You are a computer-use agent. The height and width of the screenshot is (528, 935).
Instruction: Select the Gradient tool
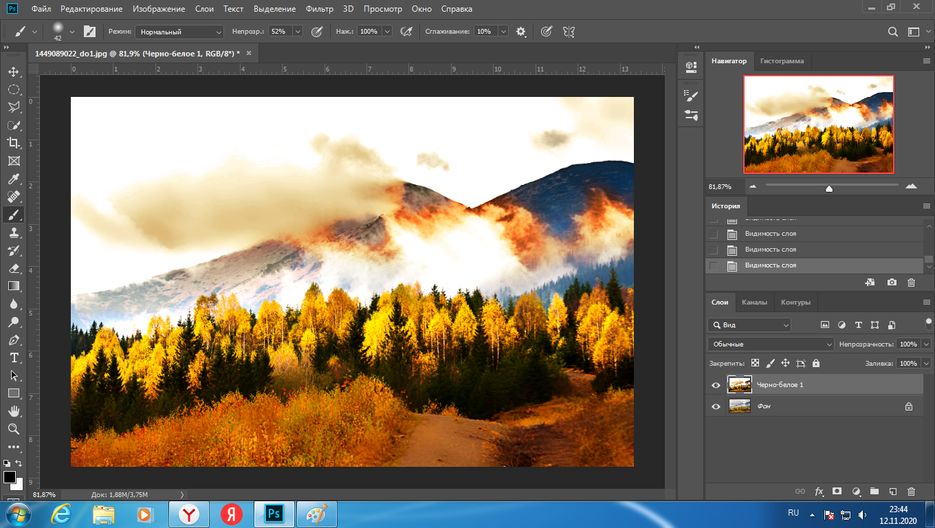pos(13,286)
